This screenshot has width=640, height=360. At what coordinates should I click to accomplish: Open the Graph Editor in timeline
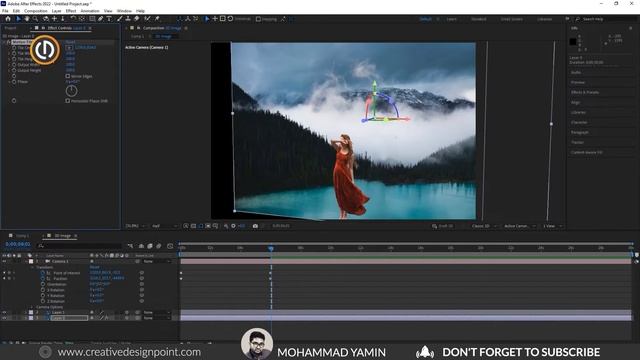click(x=170, y=246)
